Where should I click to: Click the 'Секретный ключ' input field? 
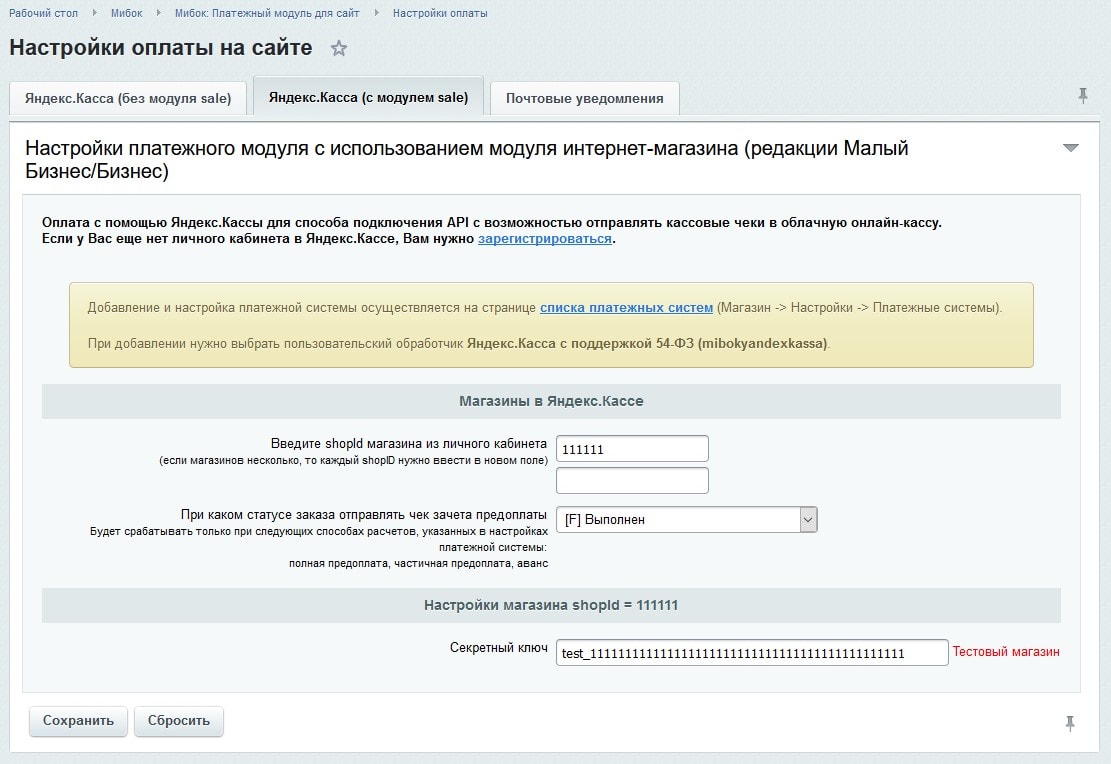tap(750, 651)
